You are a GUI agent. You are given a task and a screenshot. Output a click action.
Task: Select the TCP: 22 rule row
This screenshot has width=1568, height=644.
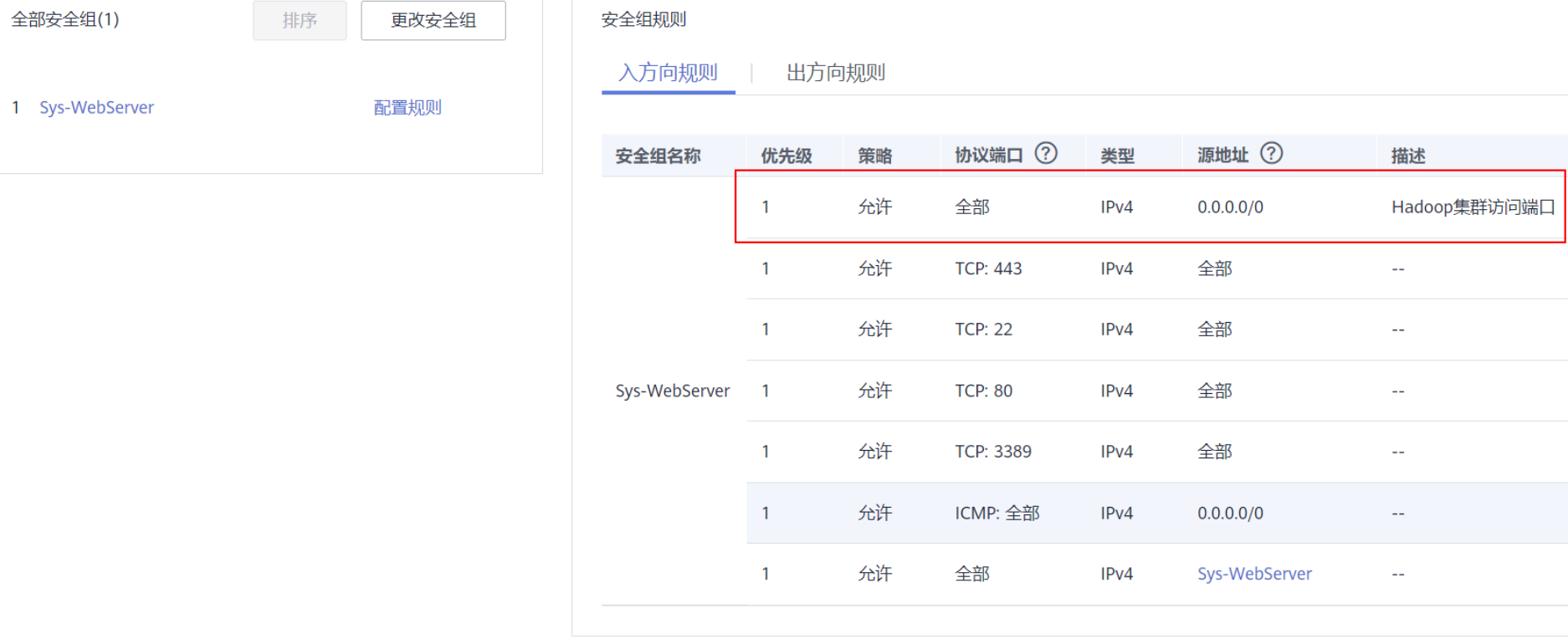[983, 330]
